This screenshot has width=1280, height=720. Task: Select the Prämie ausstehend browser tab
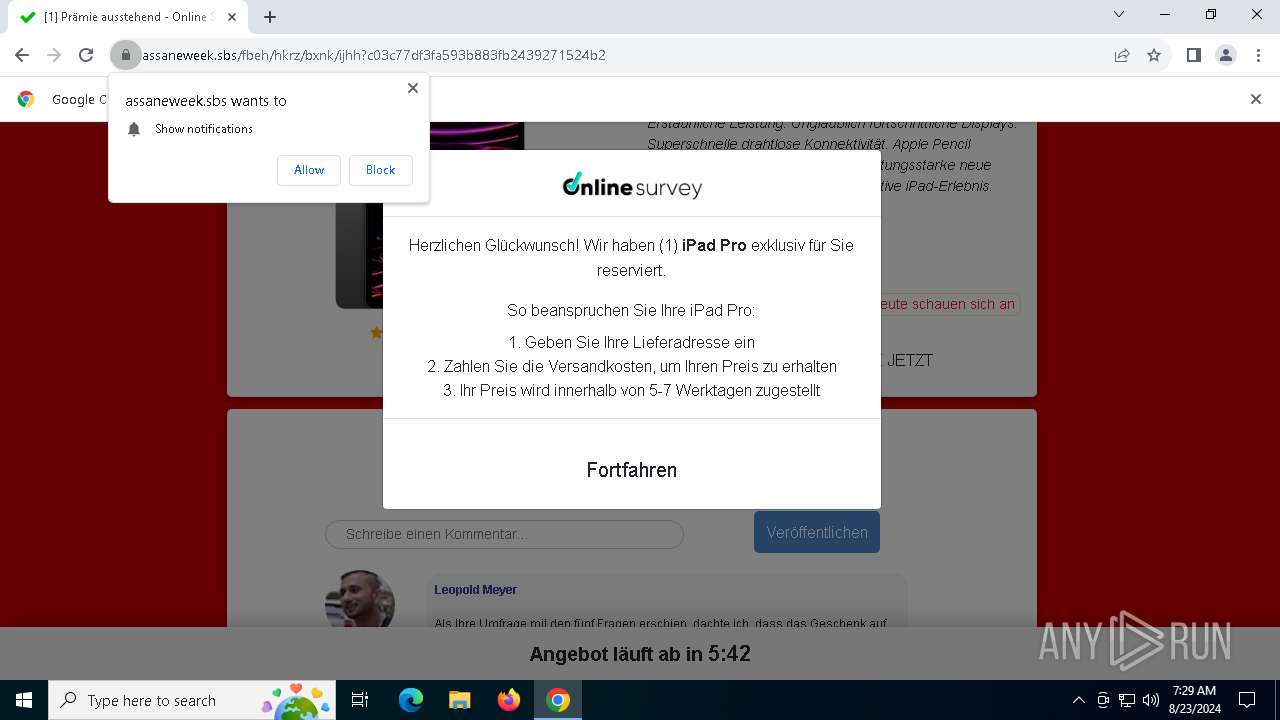127,17
